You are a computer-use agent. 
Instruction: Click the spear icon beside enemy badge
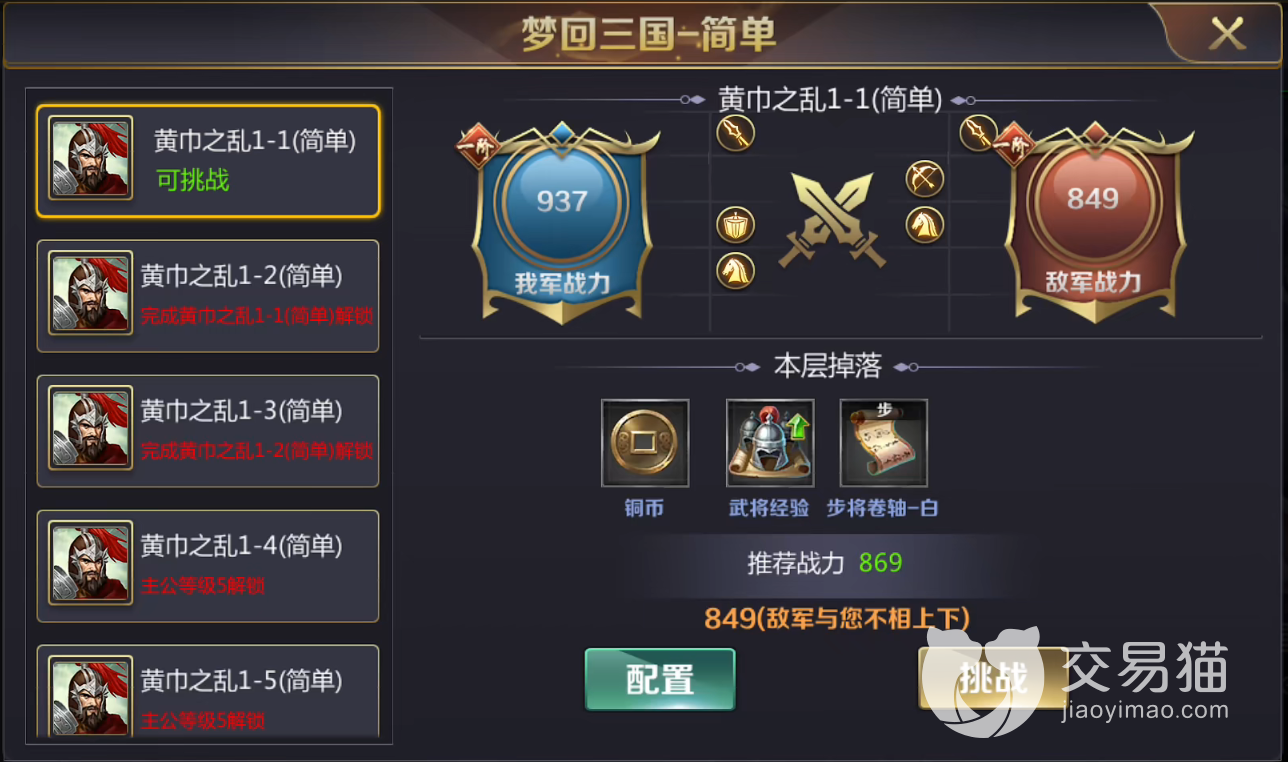coord(979,132)
